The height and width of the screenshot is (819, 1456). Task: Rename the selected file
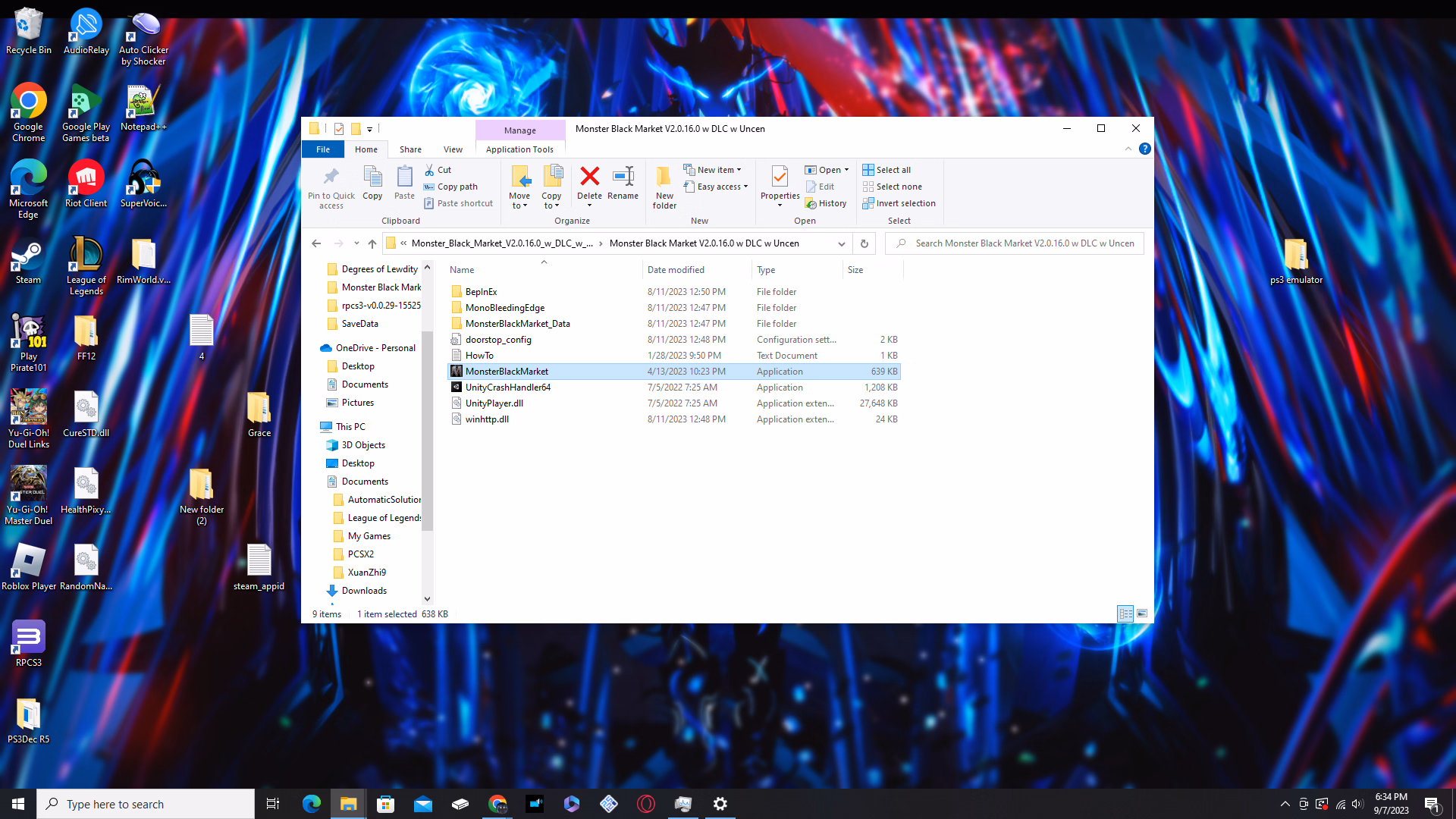pyautogui.click(x=623, y=183)
